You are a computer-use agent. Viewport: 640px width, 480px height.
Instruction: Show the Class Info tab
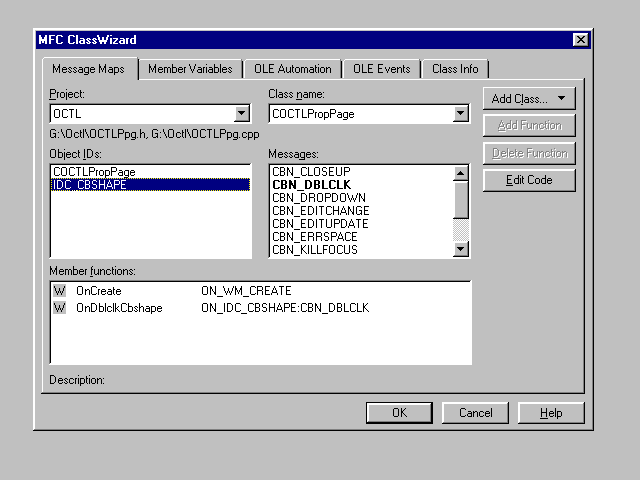coord(455,69)
